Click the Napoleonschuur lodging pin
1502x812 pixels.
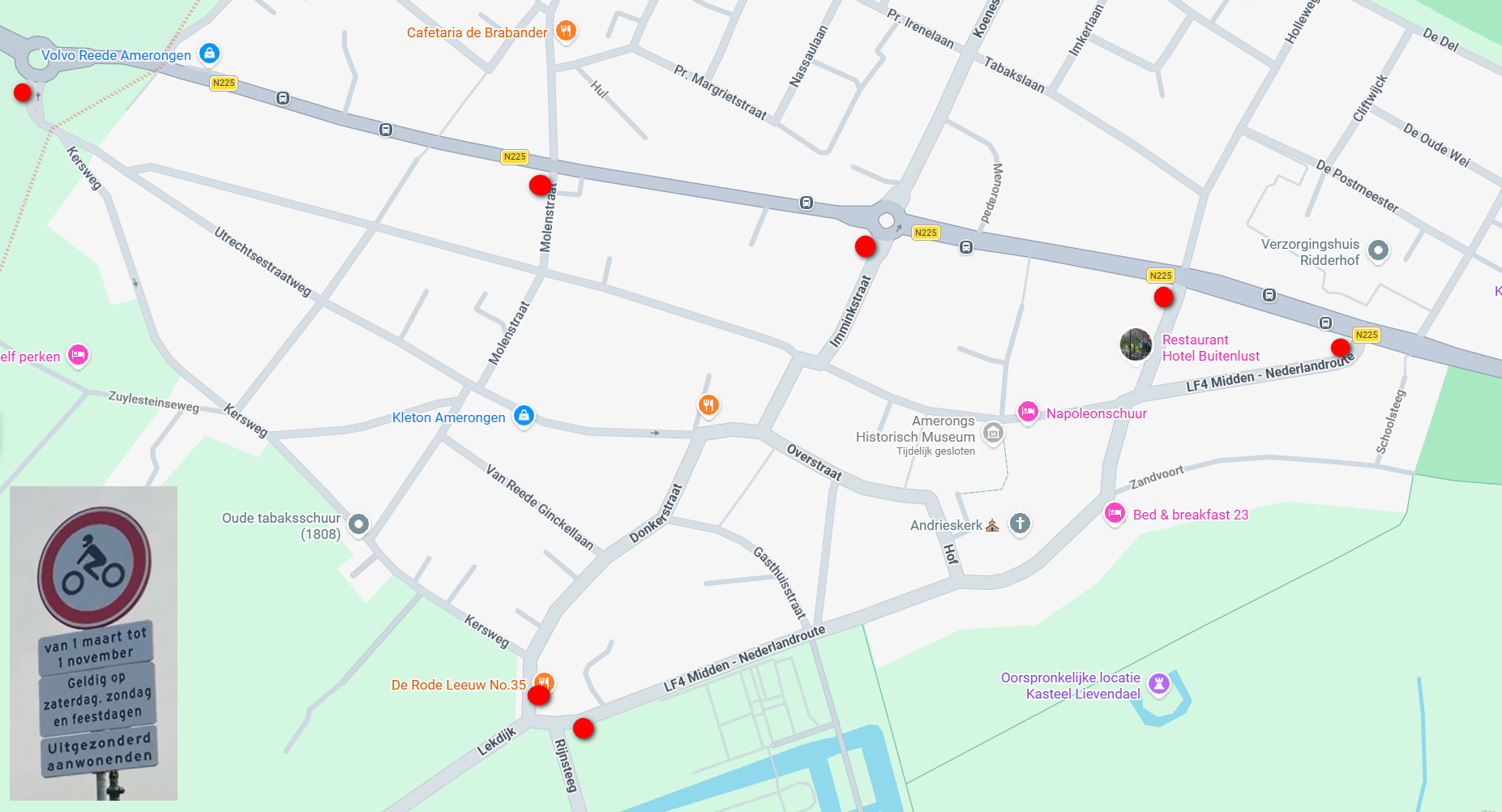[x=1028, y=412]
